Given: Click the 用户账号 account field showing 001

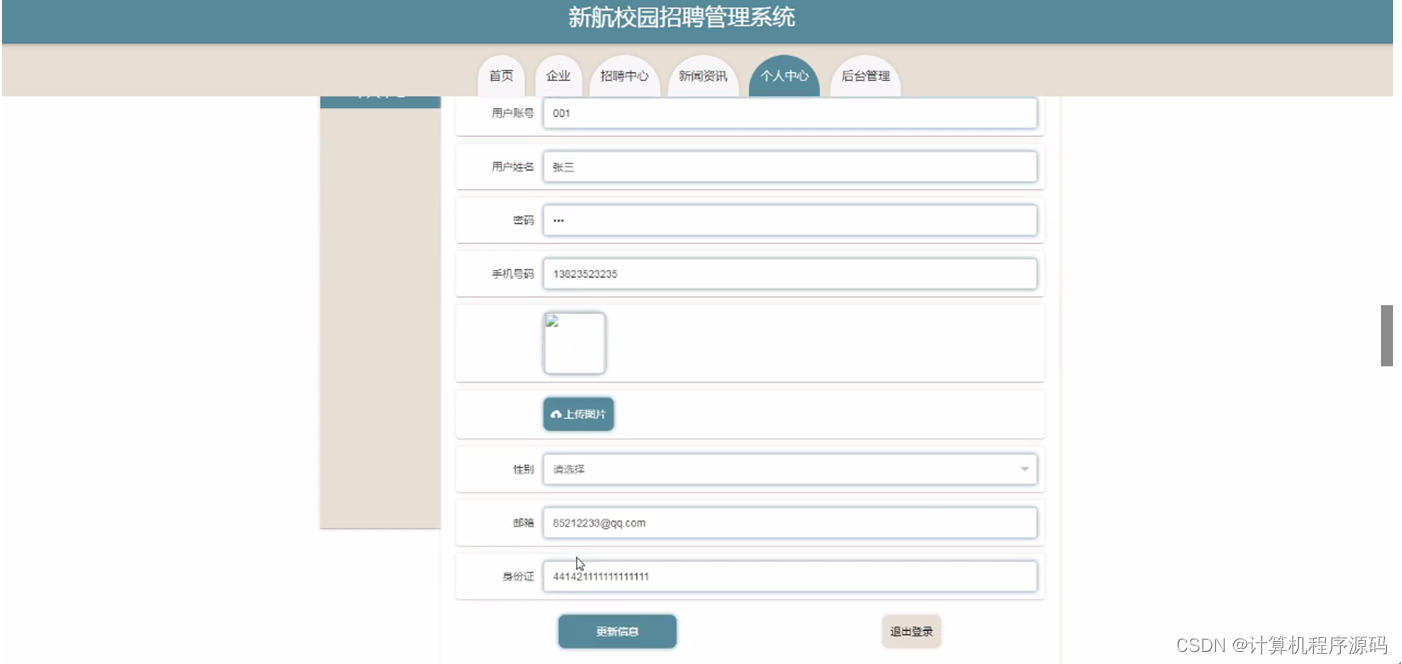Looking at the screenshot, I should coord(790,113).
